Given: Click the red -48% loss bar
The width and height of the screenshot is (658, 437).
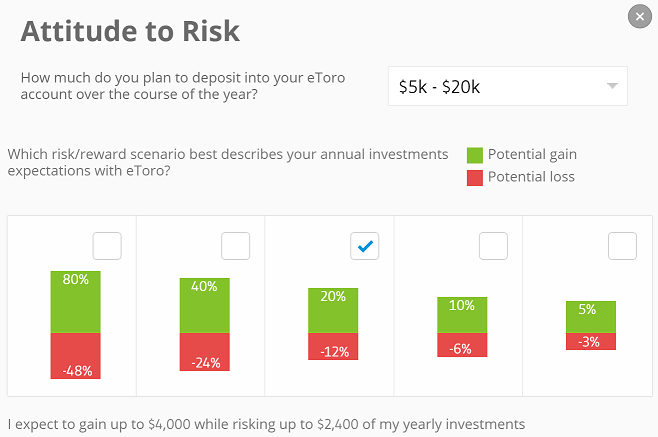Looking at the screenshot, I should (76, 356).
